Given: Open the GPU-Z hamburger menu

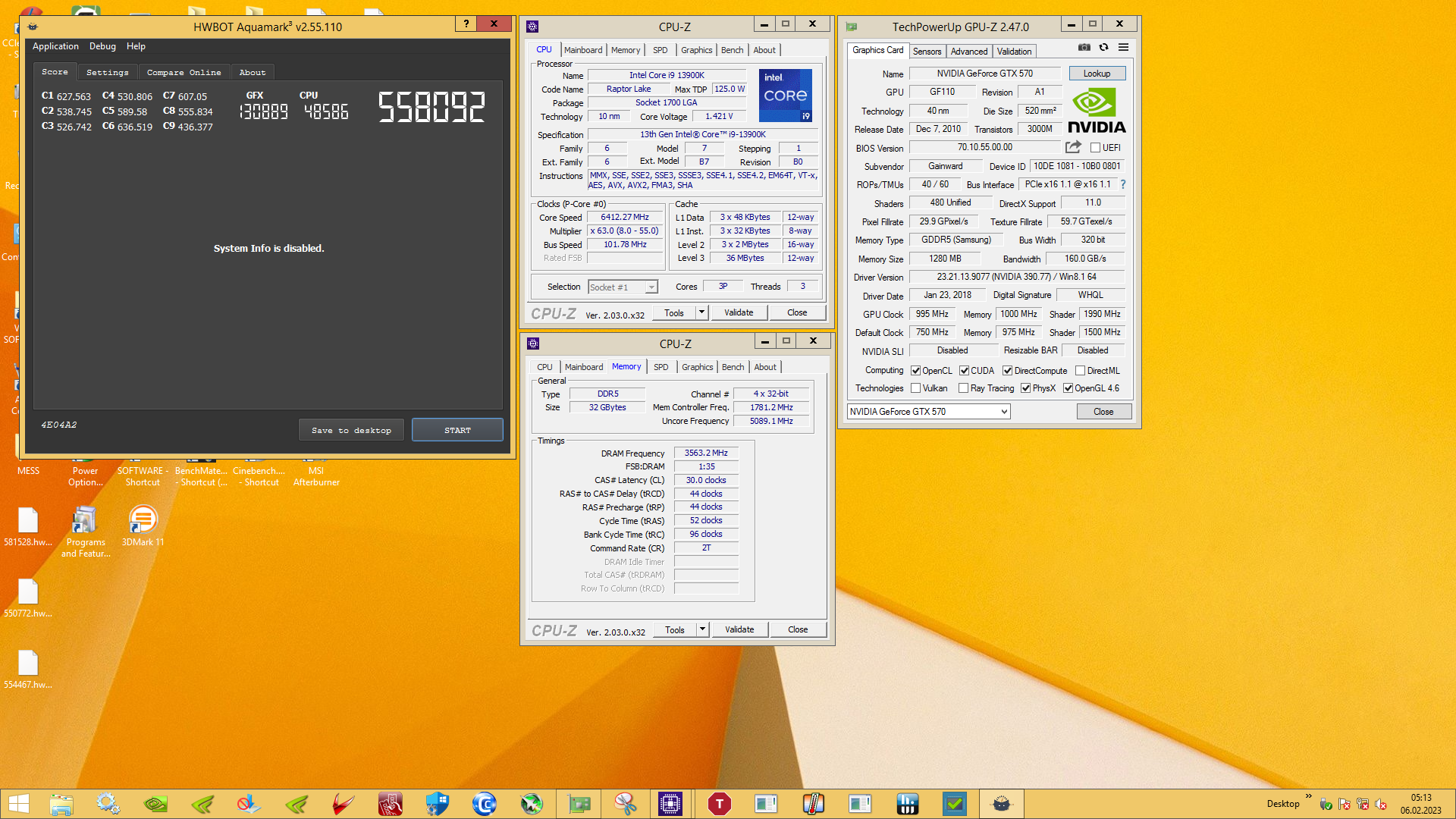Looking at the screenshot, I should click(x=1124, y=47).
